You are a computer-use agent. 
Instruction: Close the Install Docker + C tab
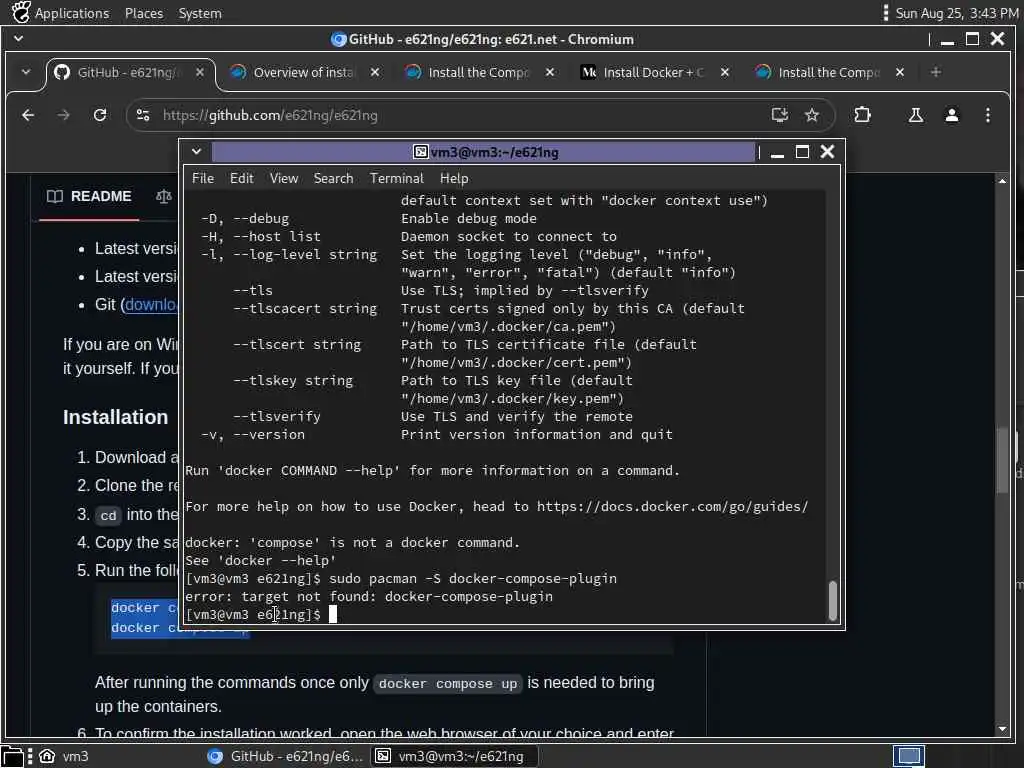click(x=725, y=72)
